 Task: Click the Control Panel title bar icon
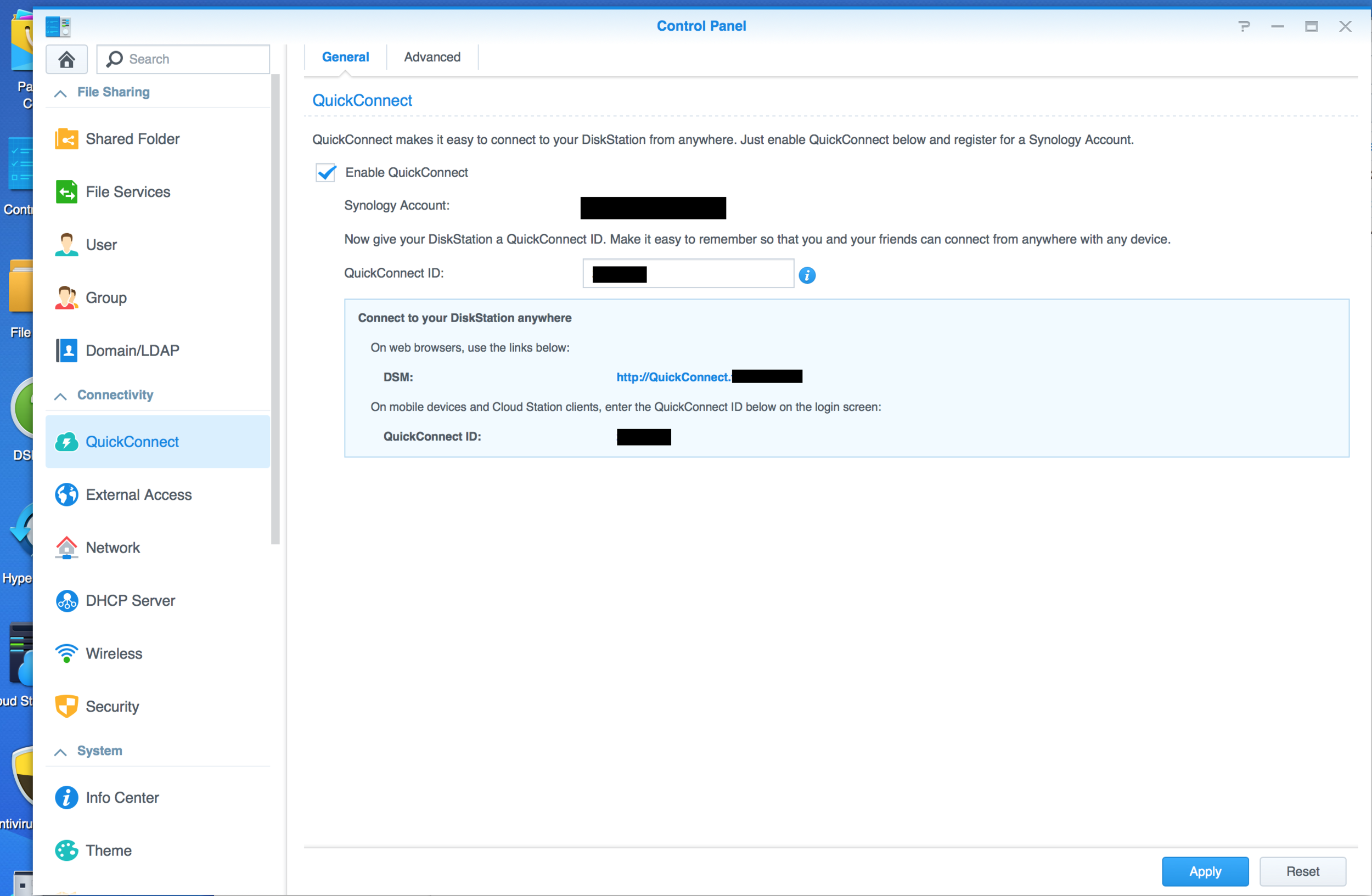point(58,26)
